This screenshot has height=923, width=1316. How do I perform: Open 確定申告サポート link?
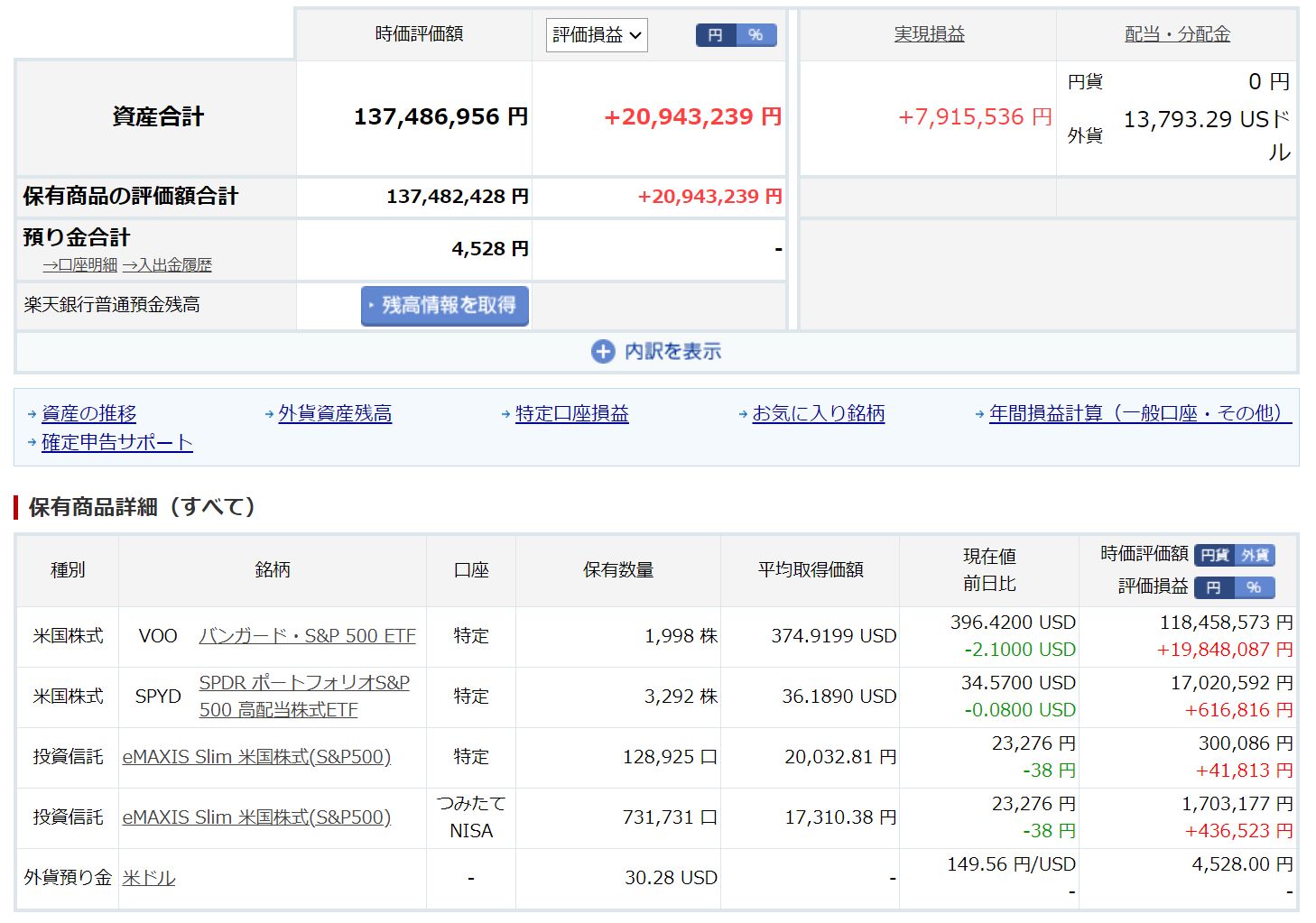pyautogui.click(x=116, y=442)
